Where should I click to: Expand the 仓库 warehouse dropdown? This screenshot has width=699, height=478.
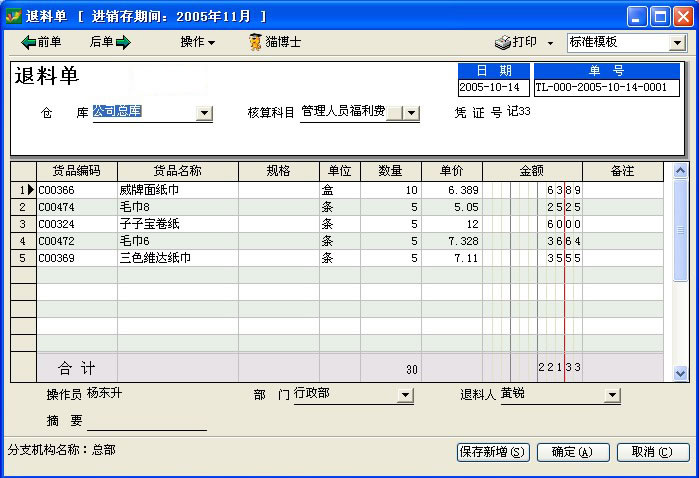pos(204,114)
